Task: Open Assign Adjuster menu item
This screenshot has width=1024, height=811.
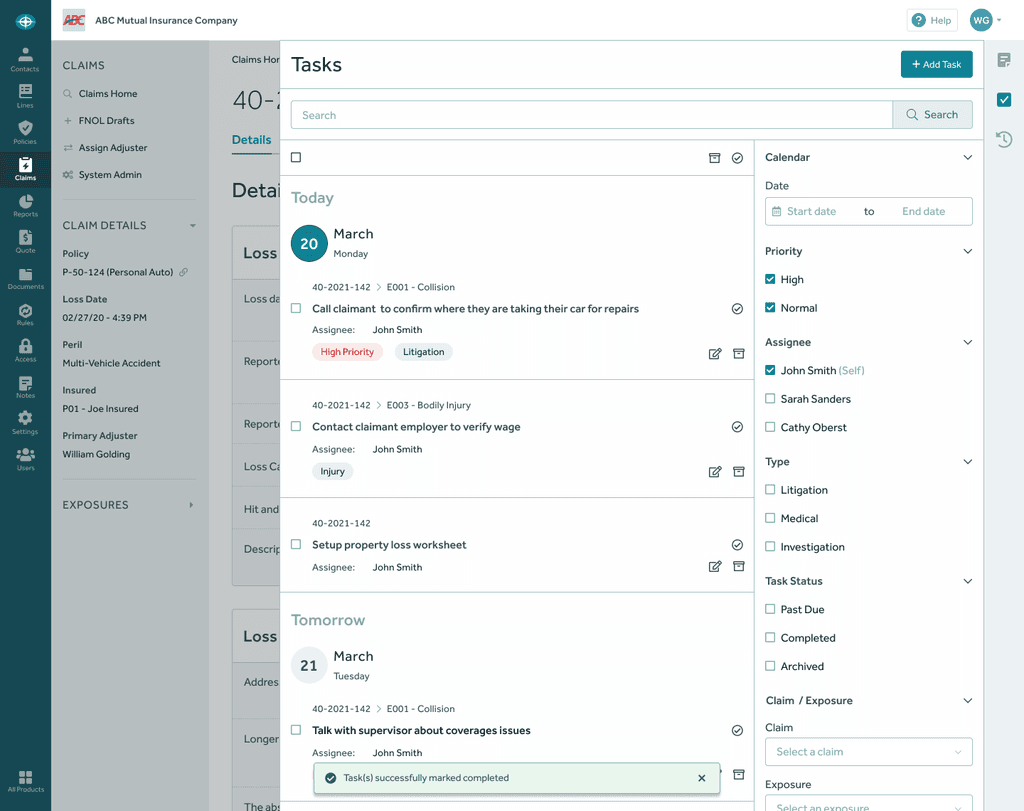Action: tap(112, 148)
